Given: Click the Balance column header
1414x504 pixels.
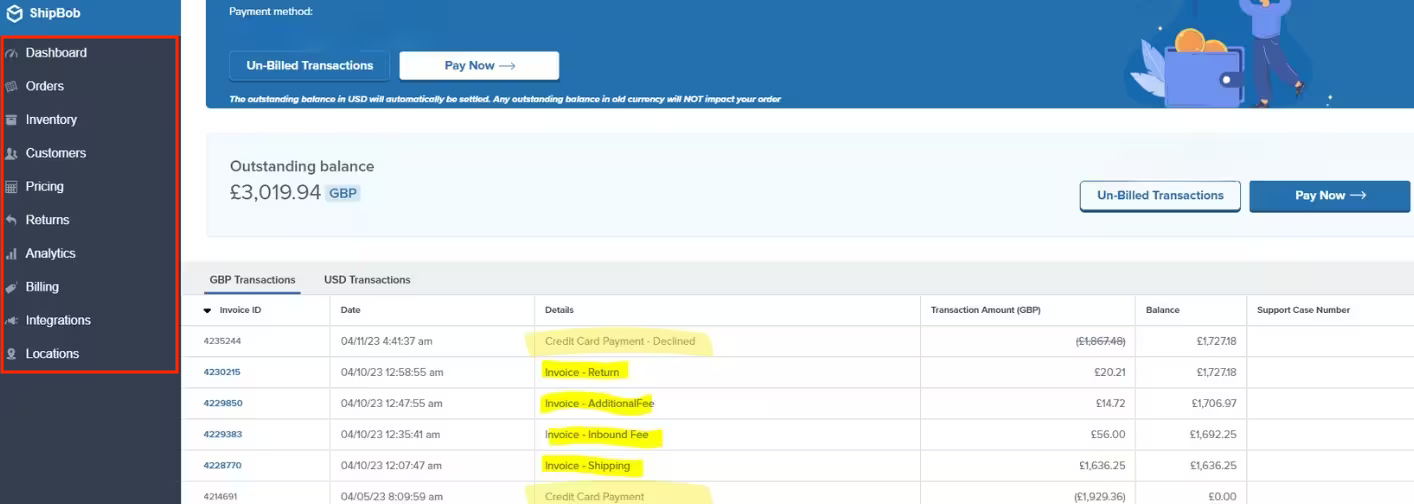Looking at the screenshot, I should (1162, 310).
